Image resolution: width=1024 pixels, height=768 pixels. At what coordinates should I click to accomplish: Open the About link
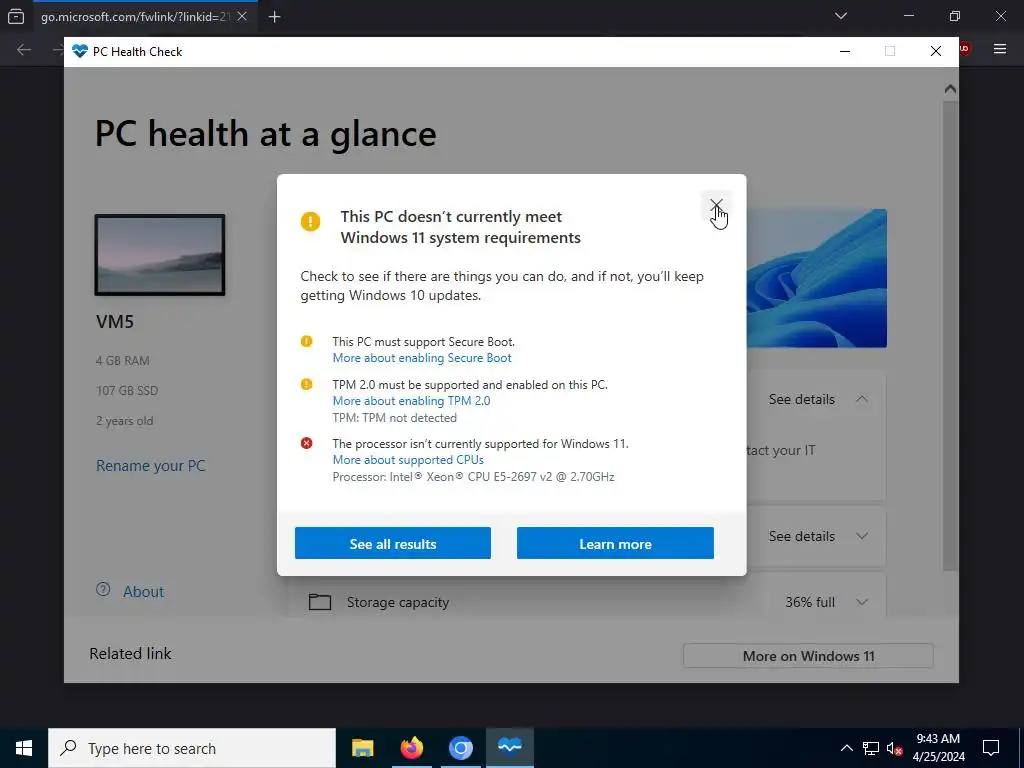point(144,592)
